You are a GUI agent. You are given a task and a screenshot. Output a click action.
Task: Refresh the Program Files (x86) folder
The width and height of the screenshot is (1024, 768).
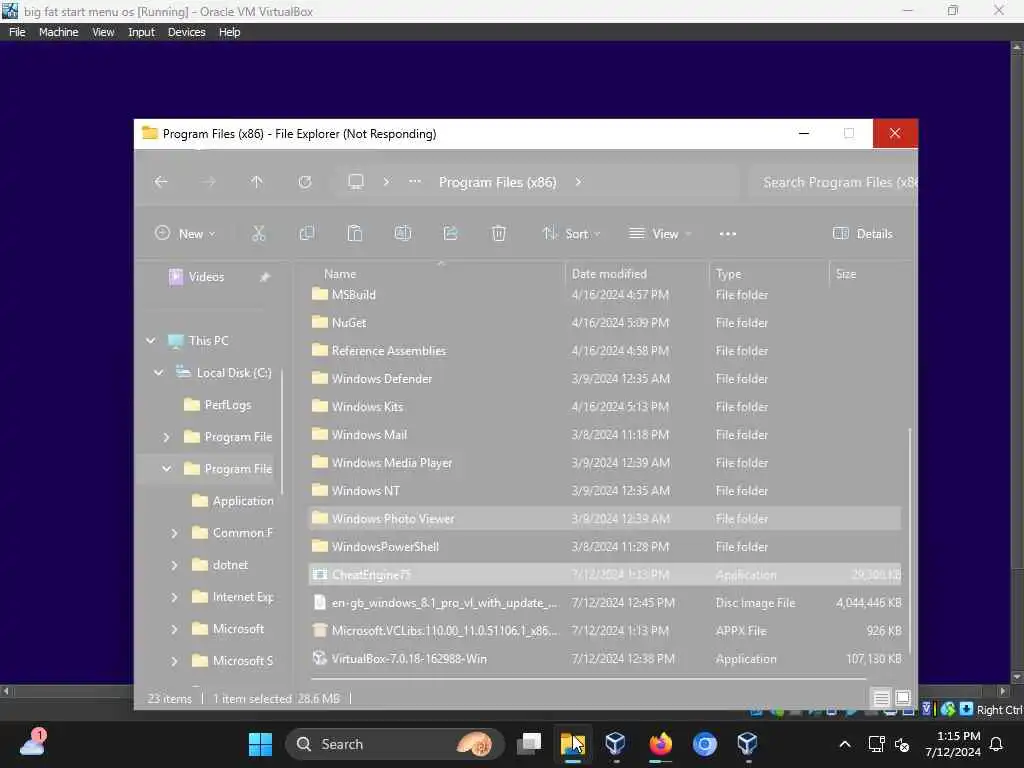pos(305,182)
